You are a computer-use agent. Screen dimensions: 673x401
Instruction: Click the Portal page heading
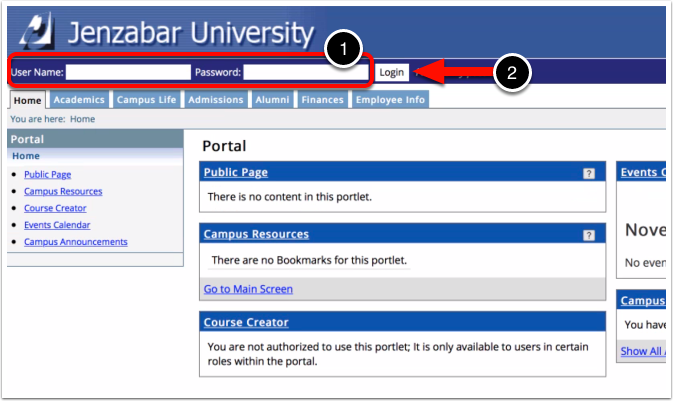point(224,146)
